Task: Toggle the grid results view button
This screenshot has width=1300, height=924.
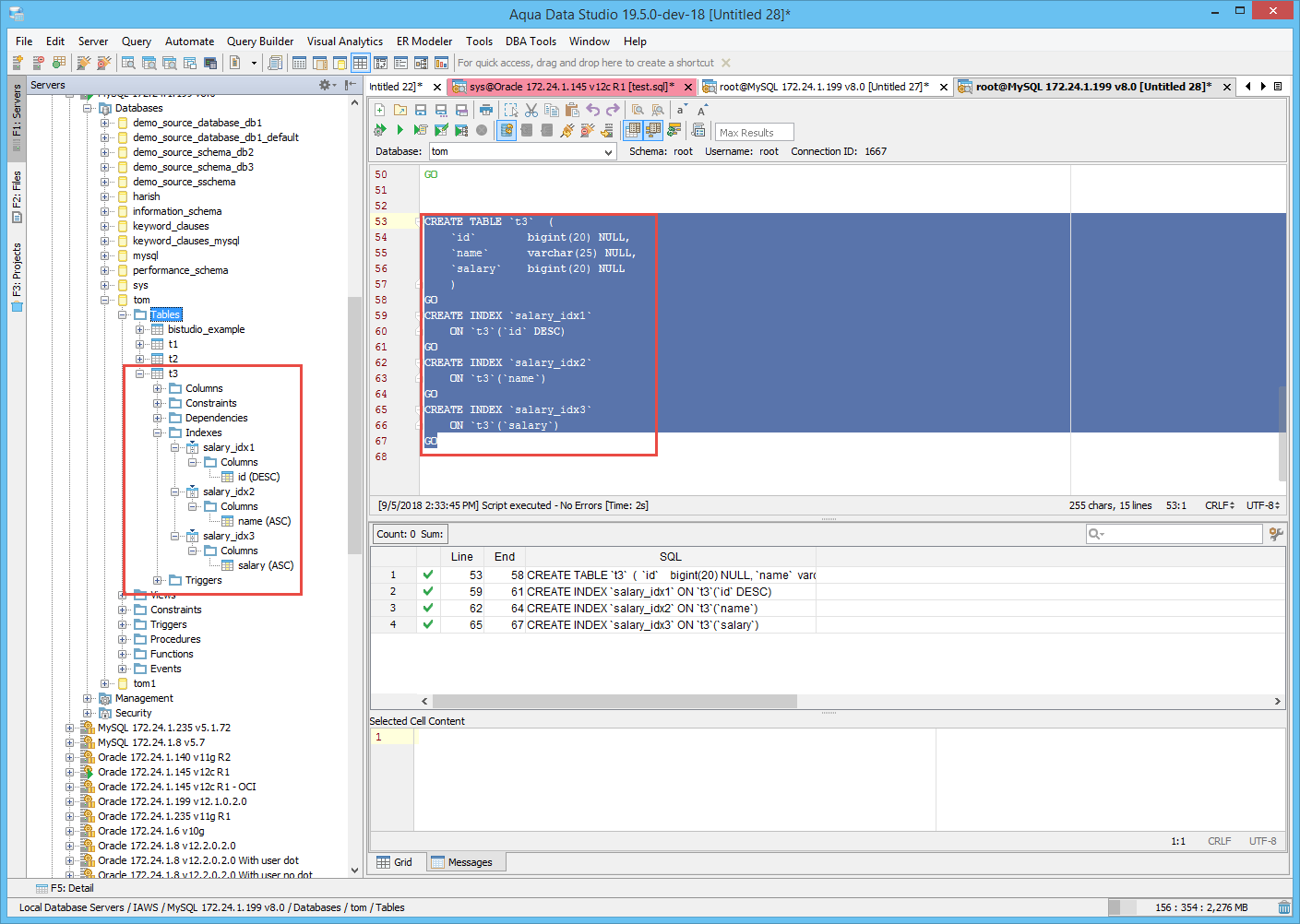Action: 633,130
